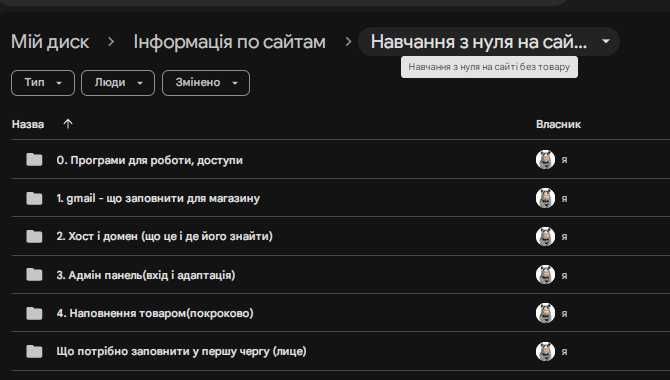Screen dimensions: 670x380
Task: Open the Змінено filter dropdown
Action: pyautogui.click(x=206, y=82)
